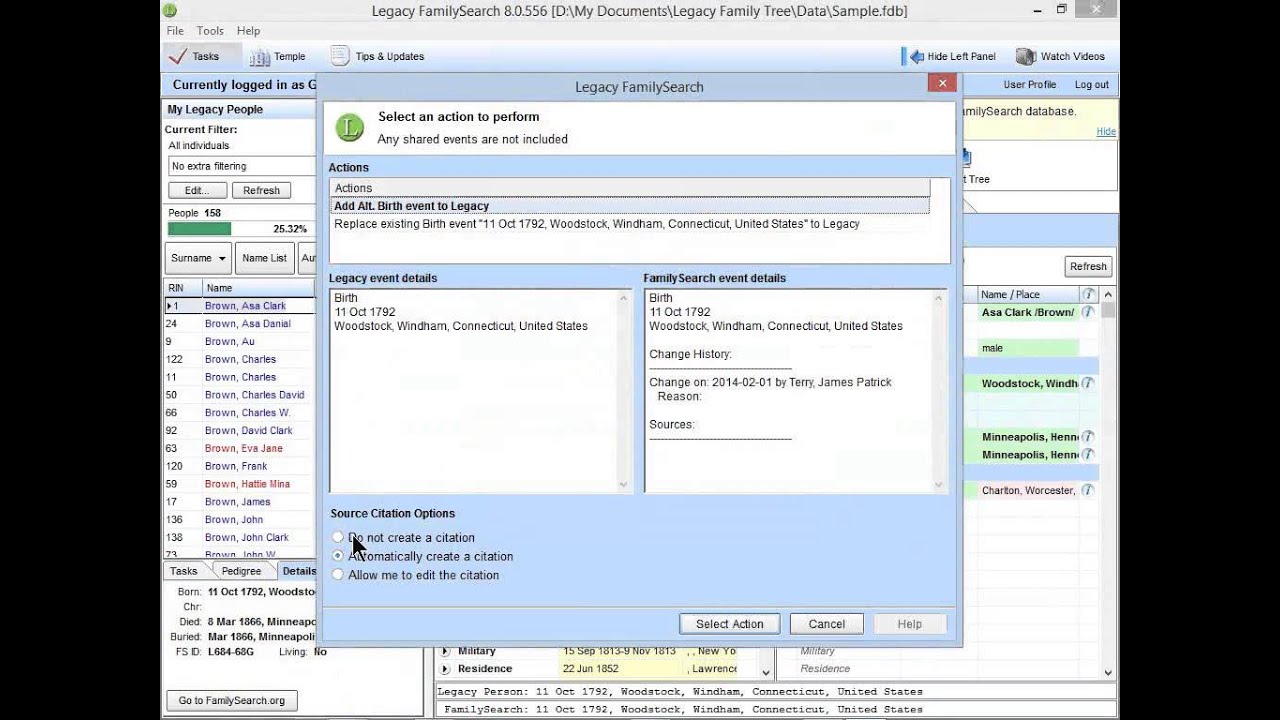The width and height of the screenshot is (1280, 720).
Task: Click info icon in Name / Place header
Action: pos(1089,294)
